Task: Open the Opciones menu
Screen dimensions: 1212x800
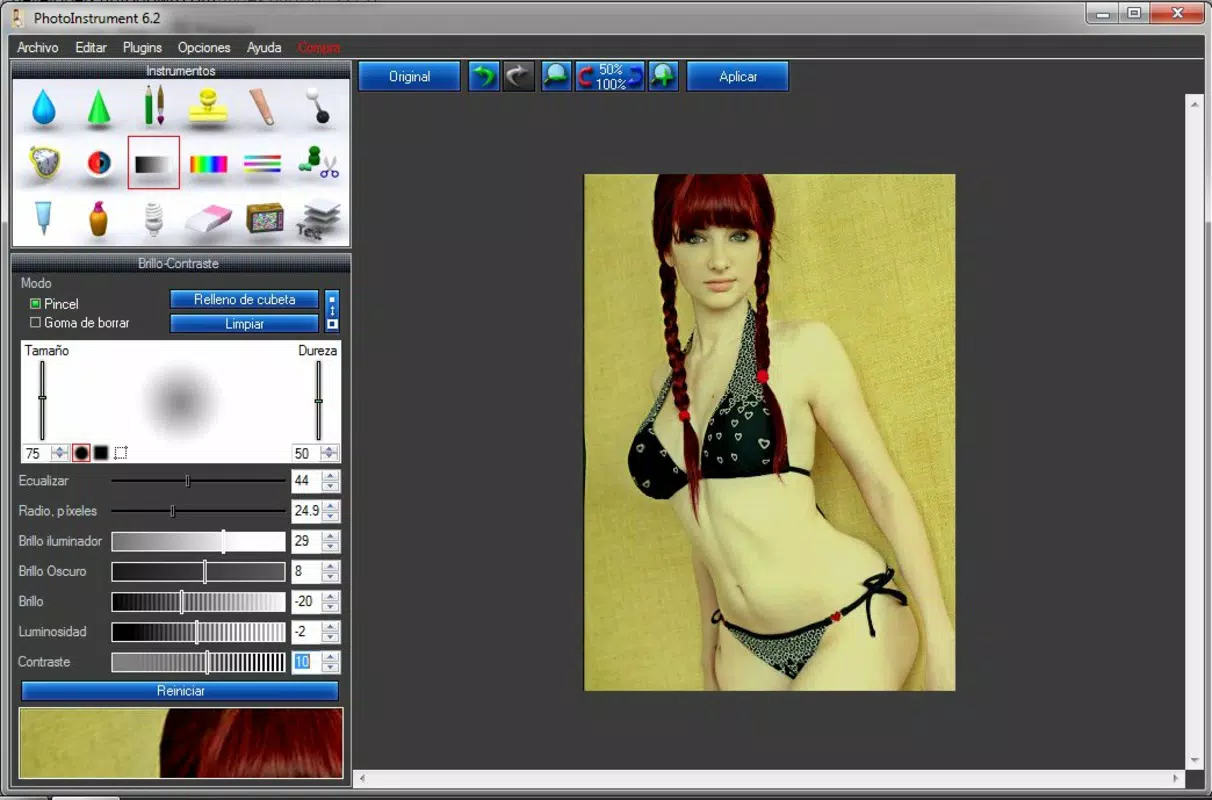Action: tap(204, 47)
